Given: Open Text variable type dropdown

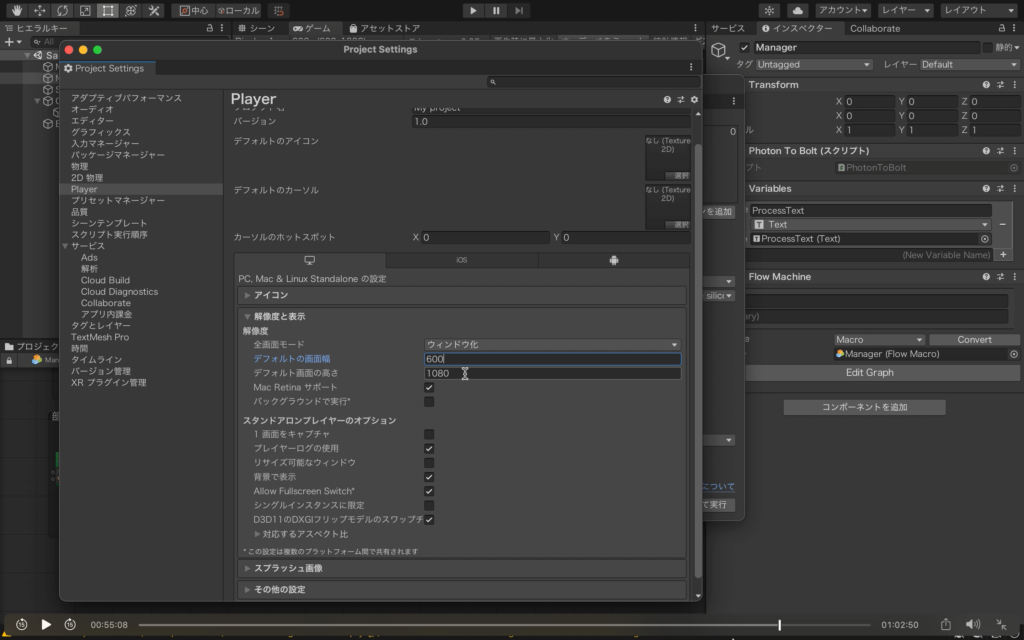Looking at the screenshot, I should 871,224.
